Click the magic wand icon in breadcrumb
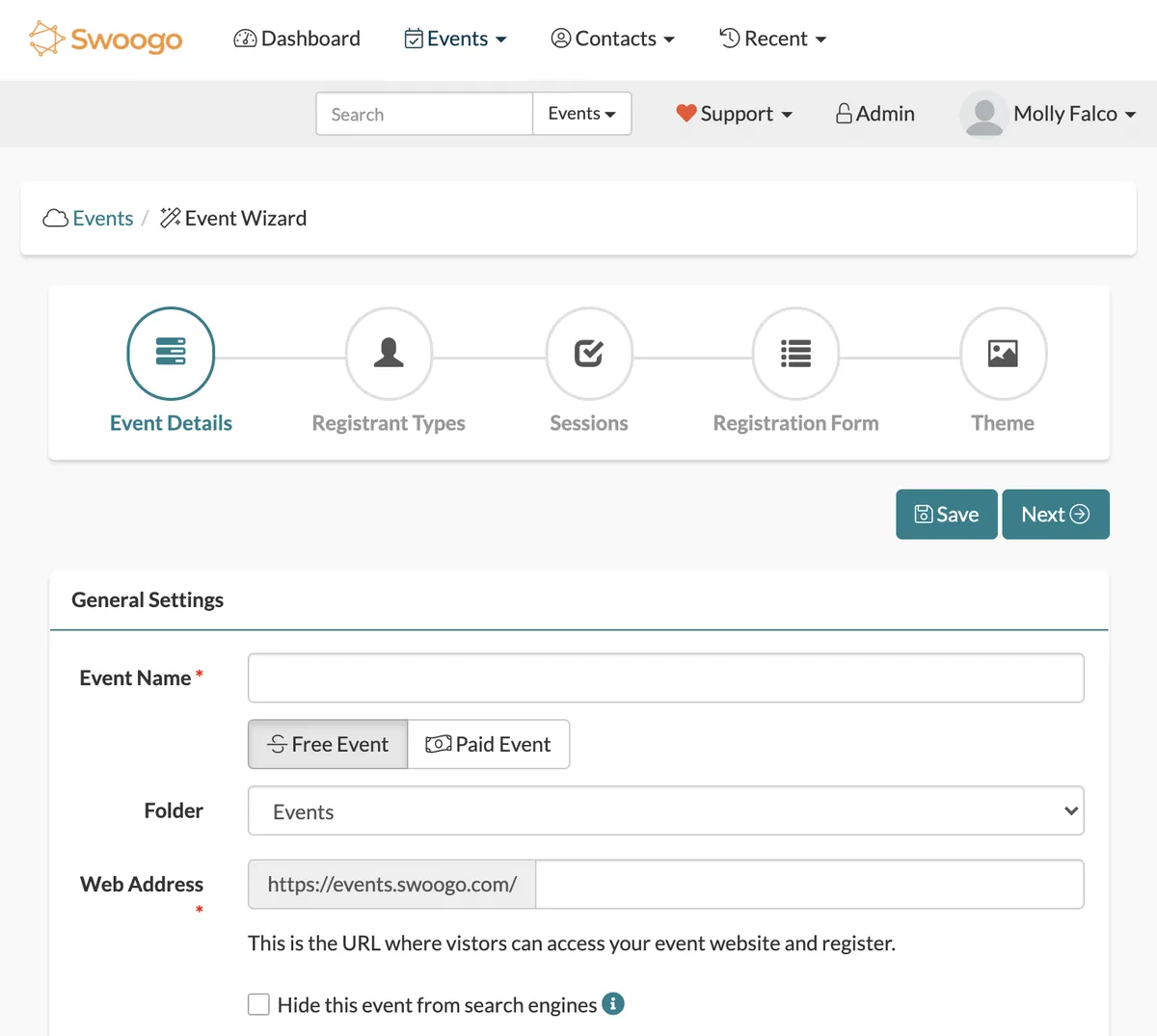 (x=171, y=218)
